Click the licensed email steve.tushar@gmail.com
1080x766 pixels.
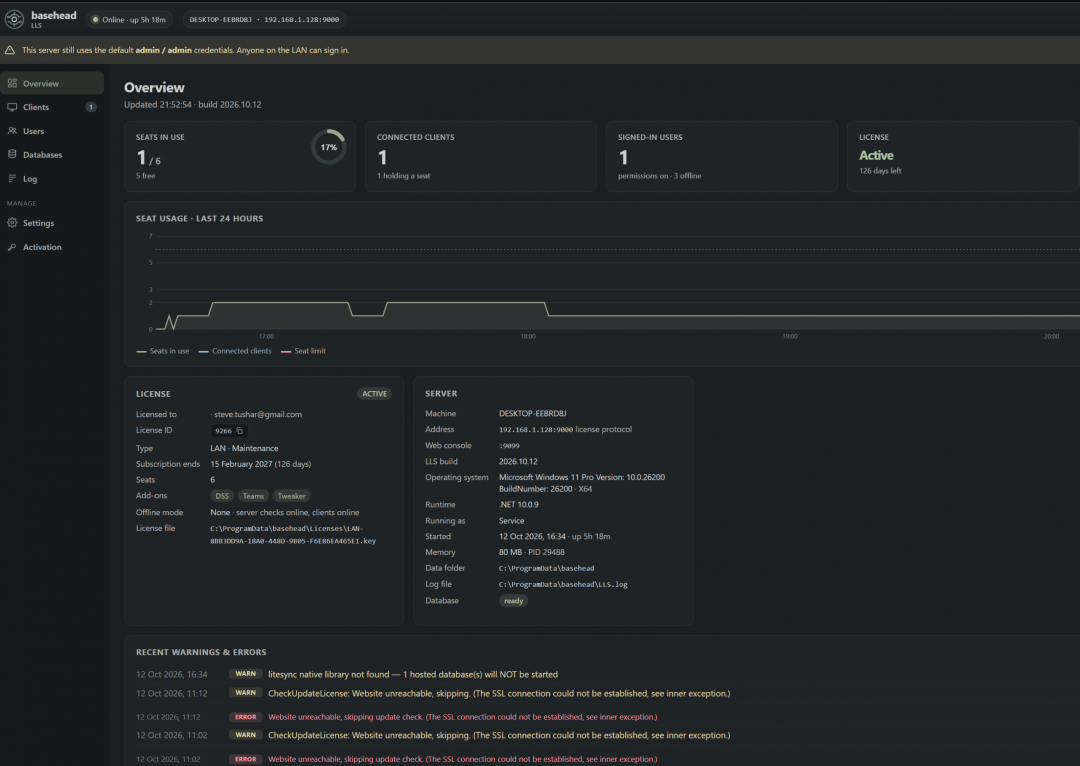(258, 414)
